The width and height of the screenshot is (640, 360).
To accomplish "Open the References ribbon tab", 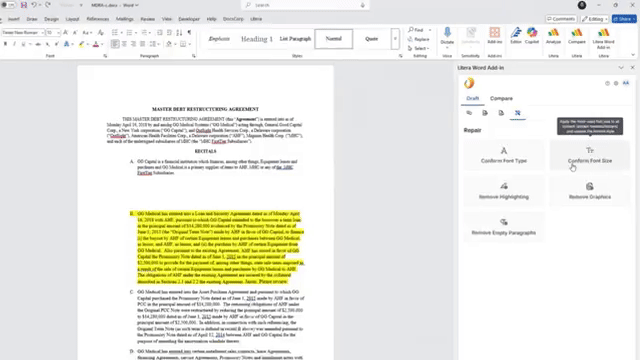I will pyautogui.click(x=98, y=19).
